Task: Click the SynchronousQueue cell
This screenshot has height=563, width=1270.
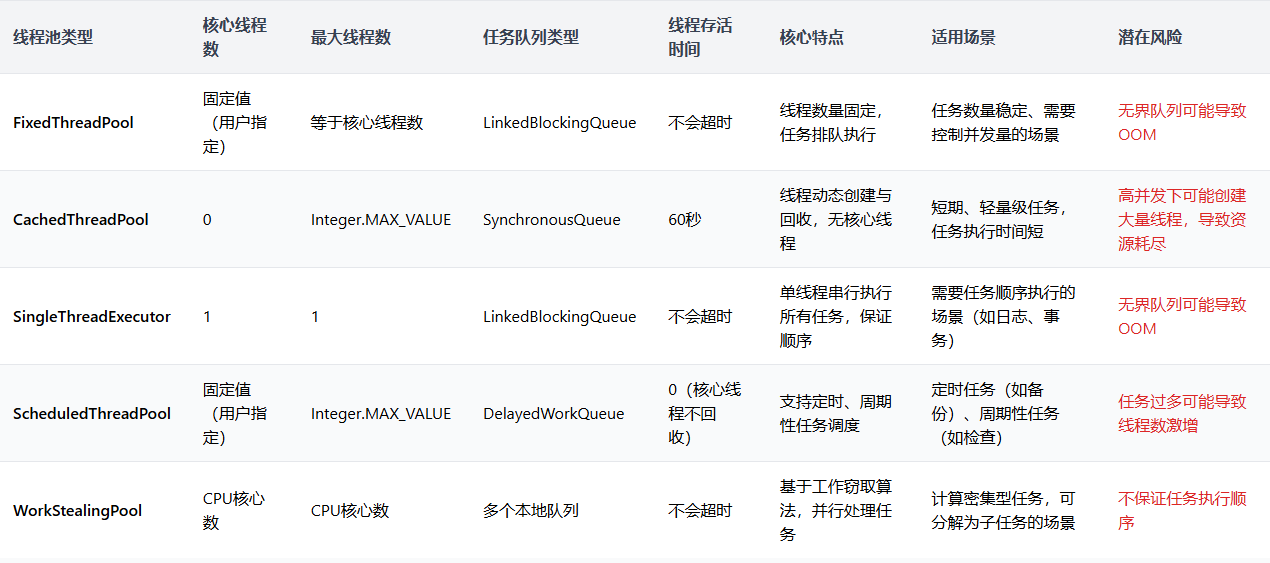Action: point(551,219)
